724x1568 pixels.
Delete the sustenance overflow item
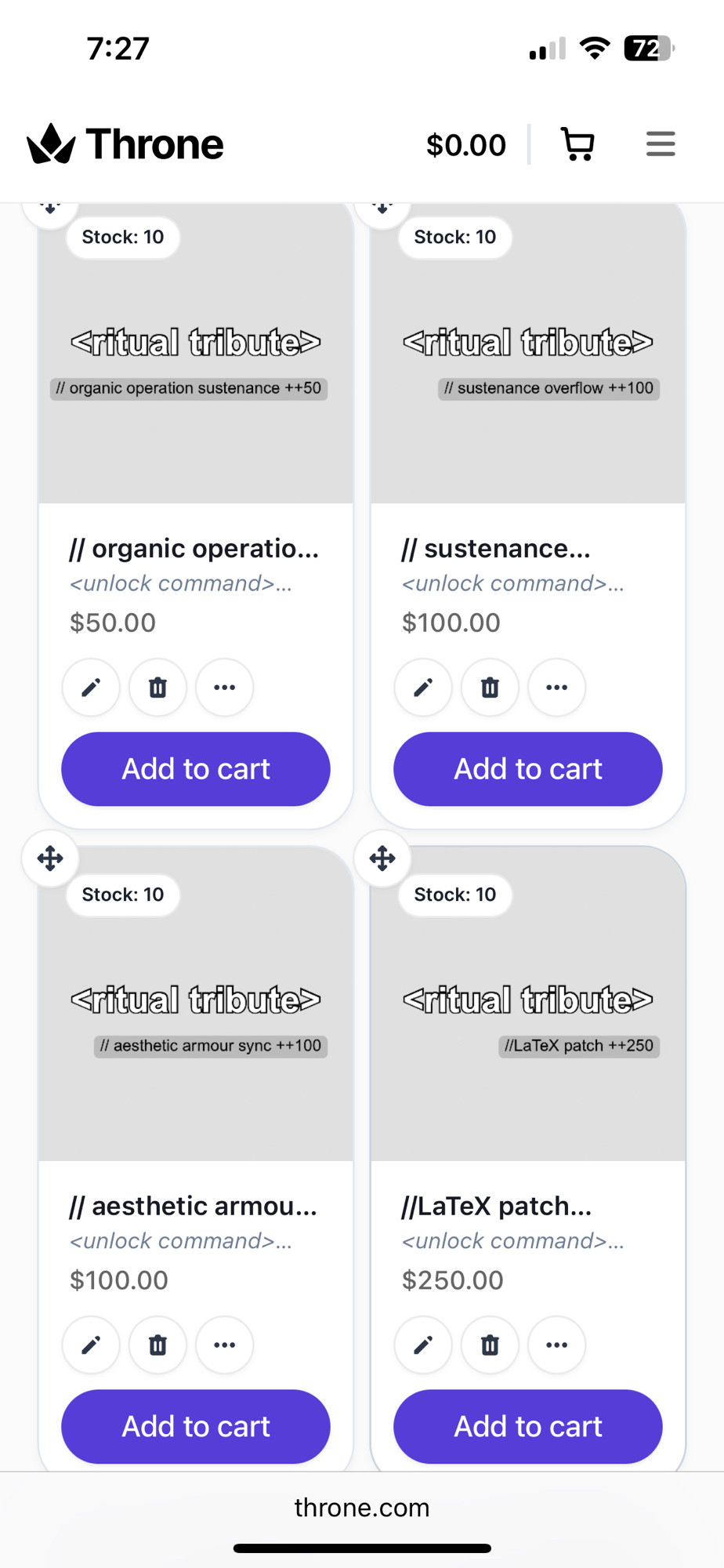pos(490,688)
